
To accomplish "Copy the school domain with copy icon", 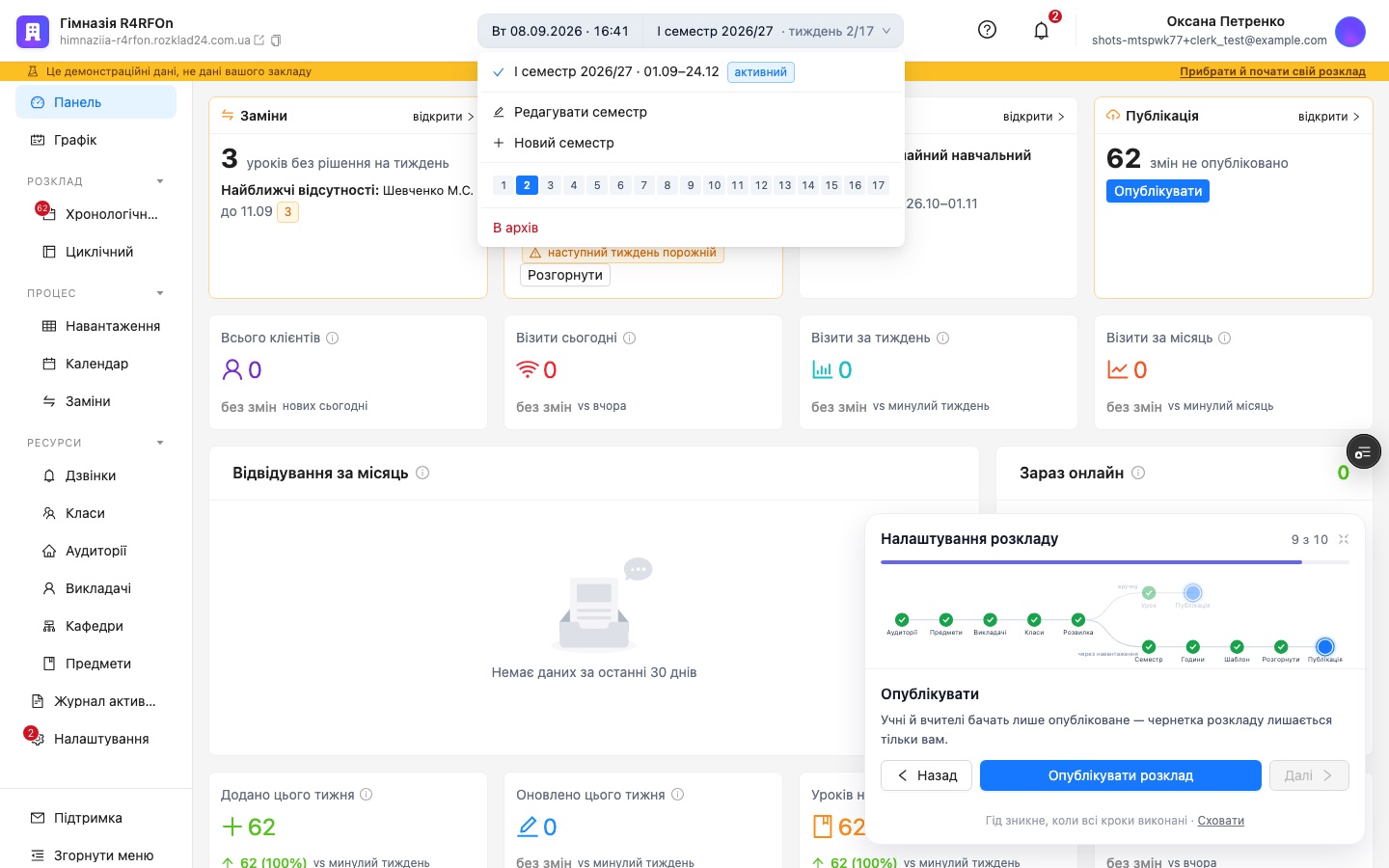I will [x=276, y=41].
